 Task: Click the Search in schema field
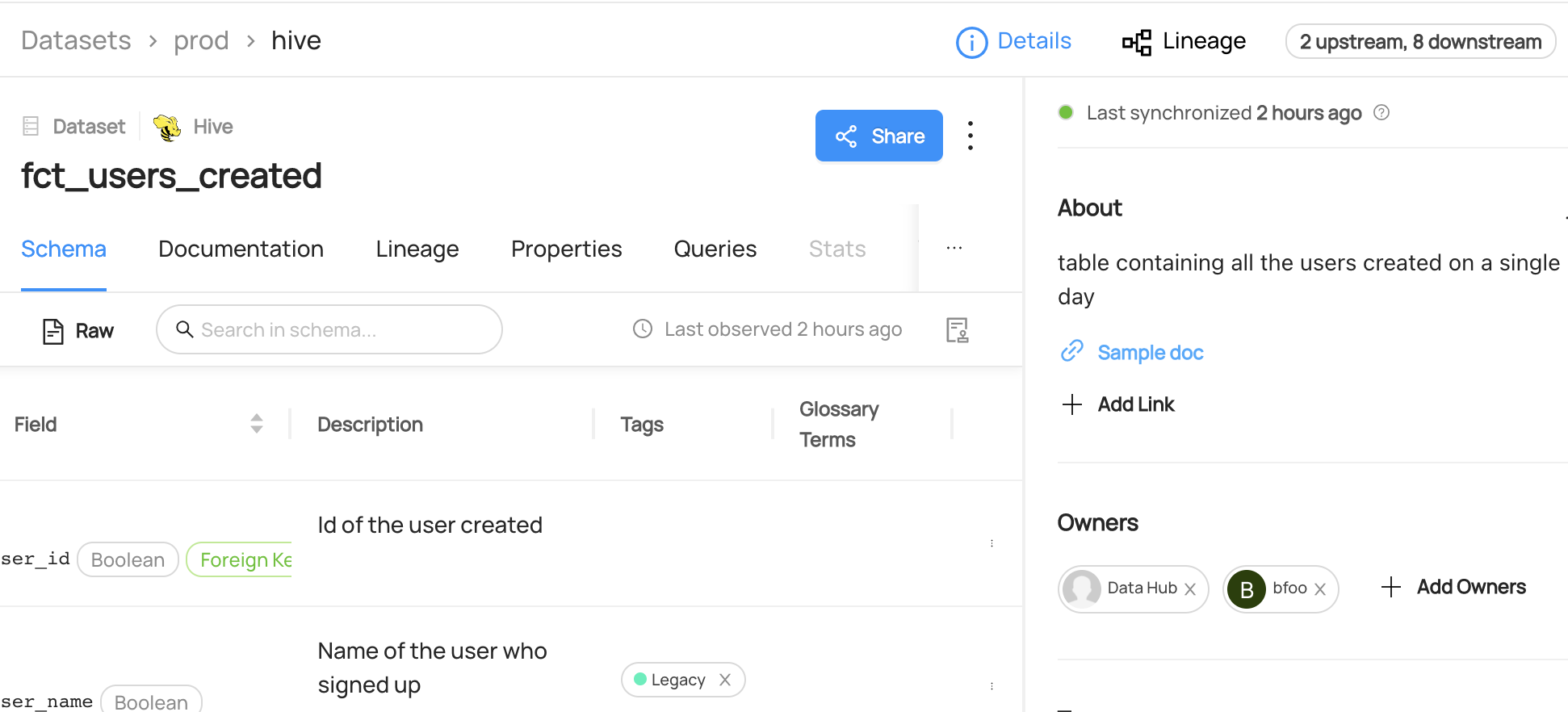(339, 330)
